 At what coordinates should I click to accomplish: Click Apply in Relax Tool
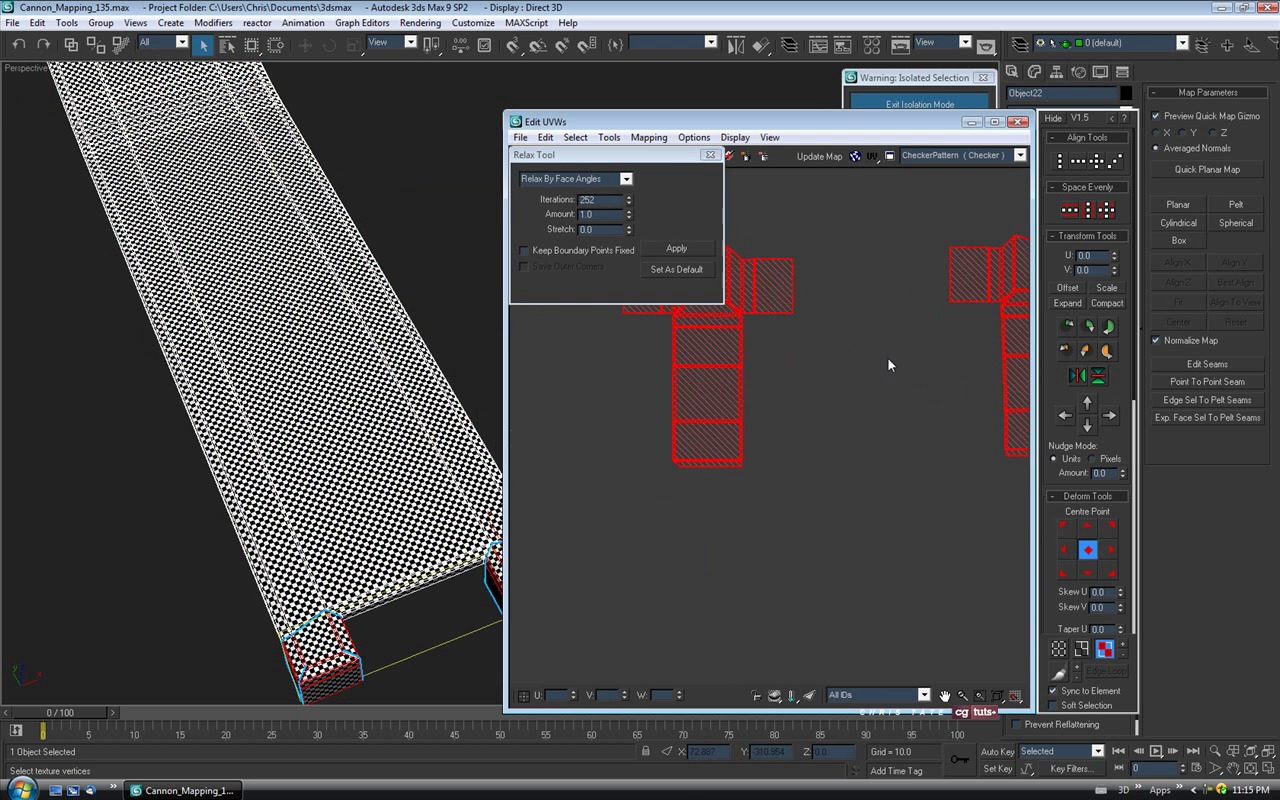click(x=677, y=249)
